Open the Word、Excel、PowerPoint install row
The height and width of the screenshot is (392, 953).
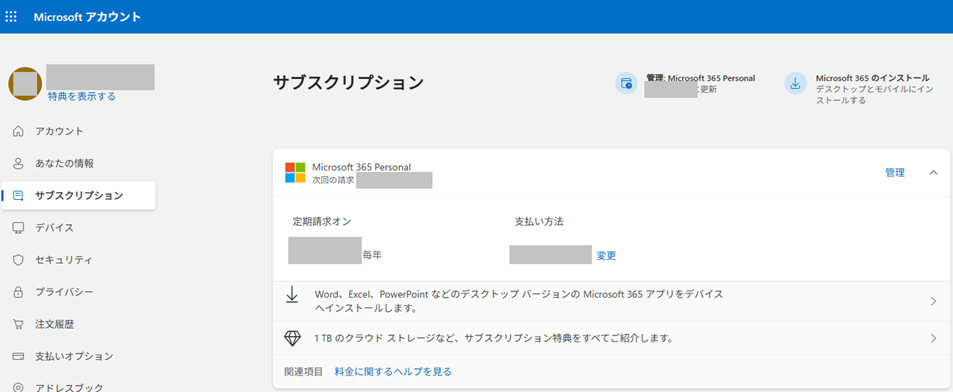(x=611, y=301)
